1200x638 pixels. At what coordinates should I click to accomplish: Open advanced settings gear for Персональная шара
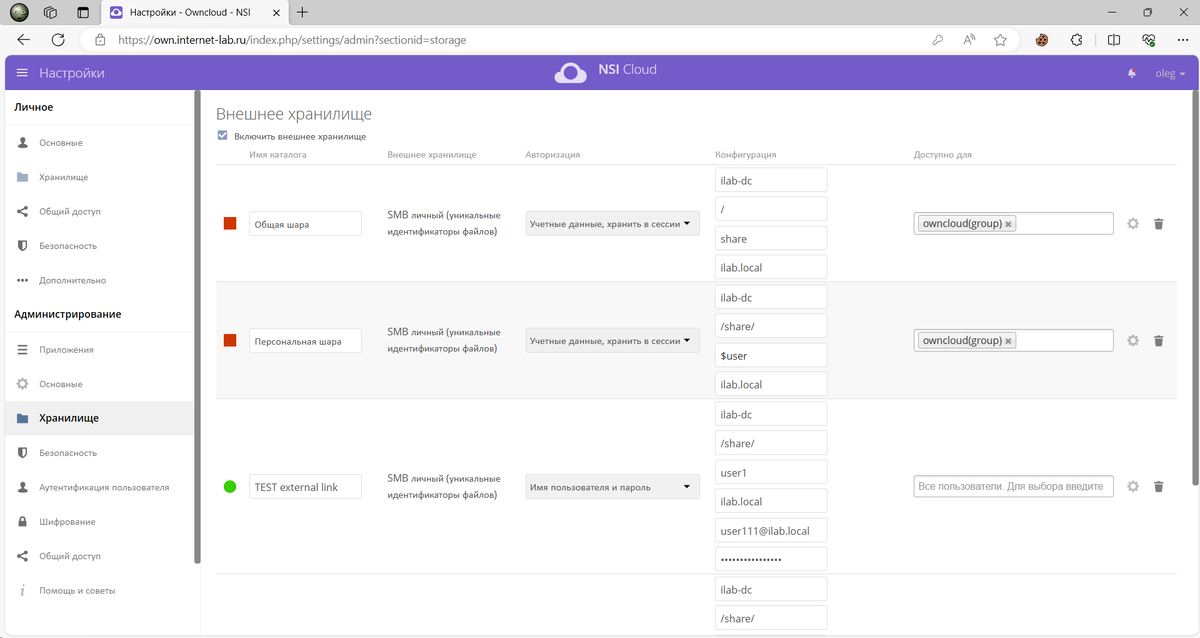coord(1133,340)
